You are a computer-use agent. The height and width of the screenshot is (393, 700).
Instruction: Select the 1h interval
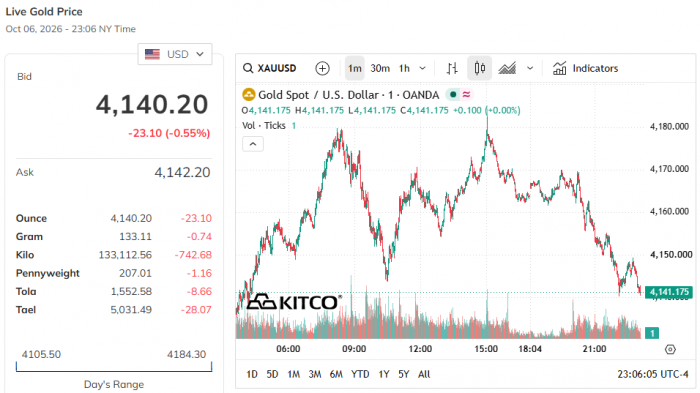point(404,68)
